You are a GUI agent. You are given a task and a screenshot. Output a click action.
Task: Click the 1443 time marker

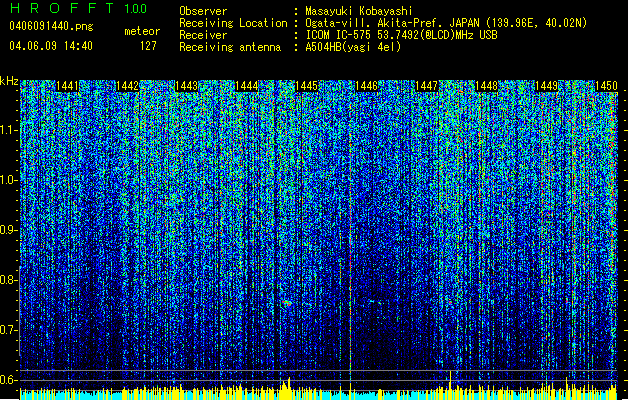pos(187,86)
